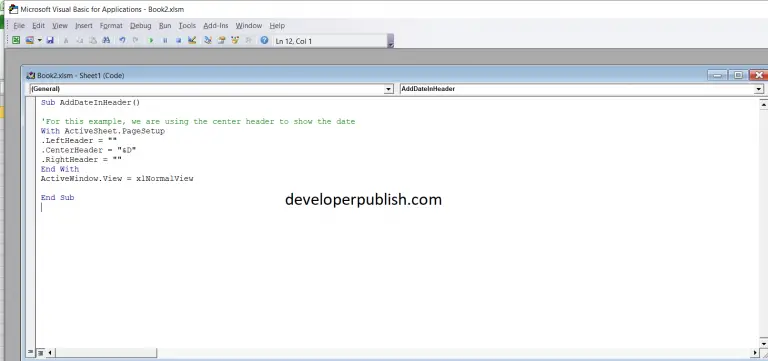Image resolution: width=768 pixels, height=361 pixels.
Task: Click the Break pause icon
Action: tap(165, 41)
